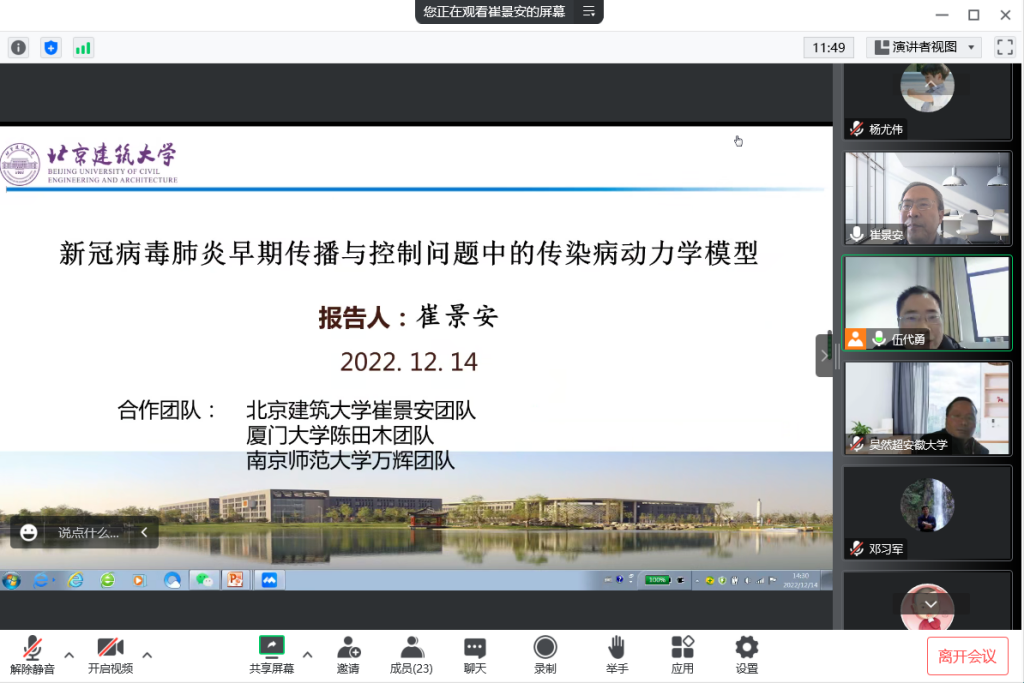Unmute microphone (解除静音)
The width and height of the screenshot is (1024, 683).
click(33, 654)
